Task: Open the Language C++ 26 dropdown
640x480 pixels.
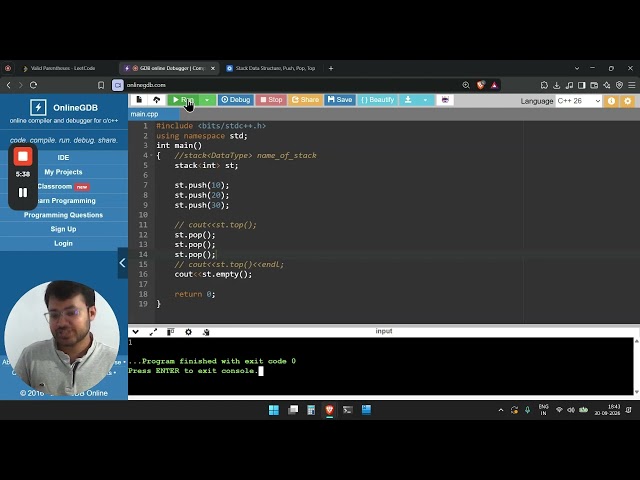Action: click(579, 101)
